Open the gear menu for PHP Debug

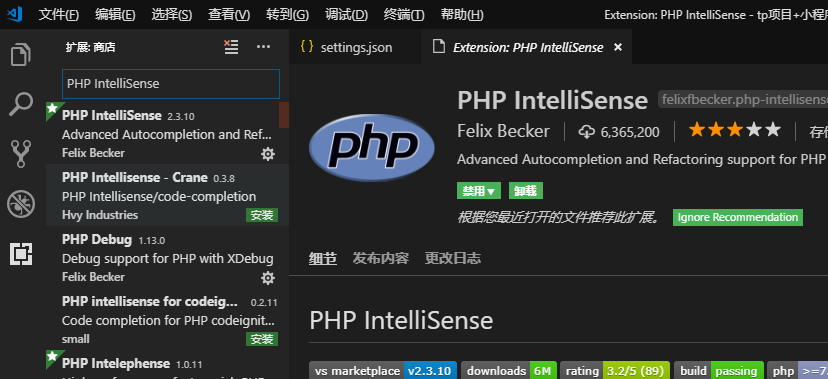(x=268, y=278)
